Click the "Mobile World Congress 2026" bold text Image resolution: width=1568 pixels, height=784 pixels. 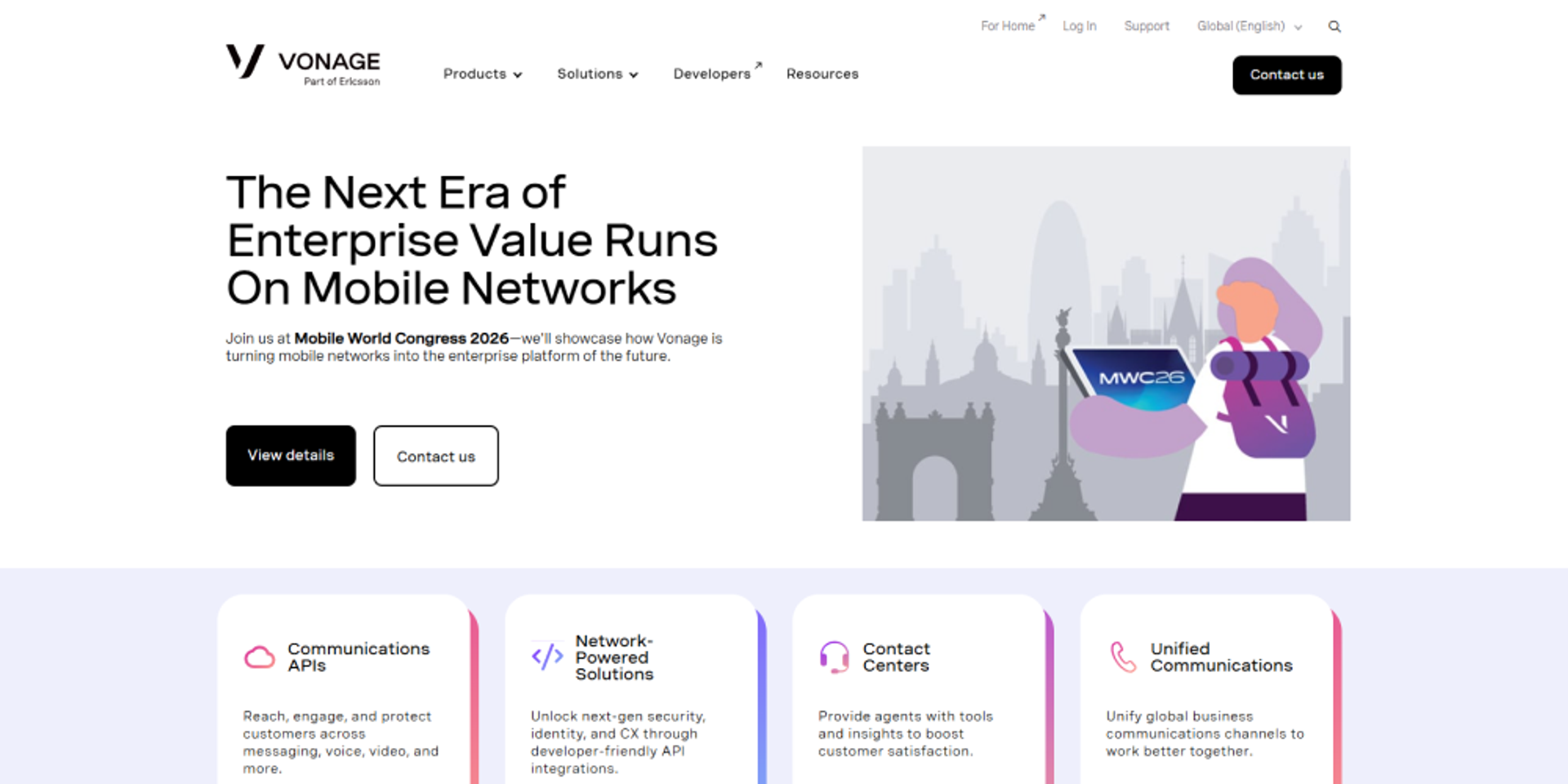tap(402, 338)
